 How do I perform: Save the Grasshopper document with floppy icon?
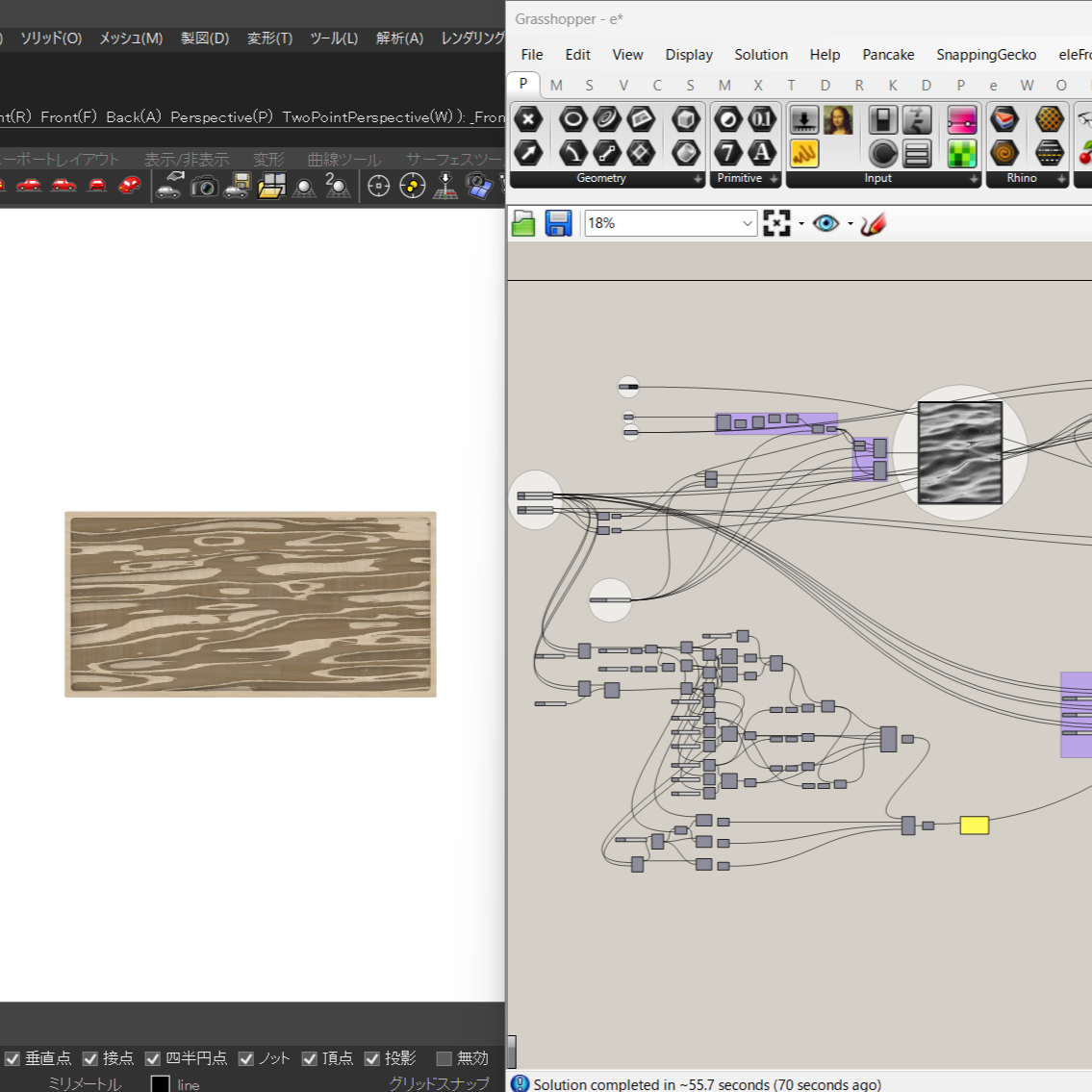click(x=559, y=223)
